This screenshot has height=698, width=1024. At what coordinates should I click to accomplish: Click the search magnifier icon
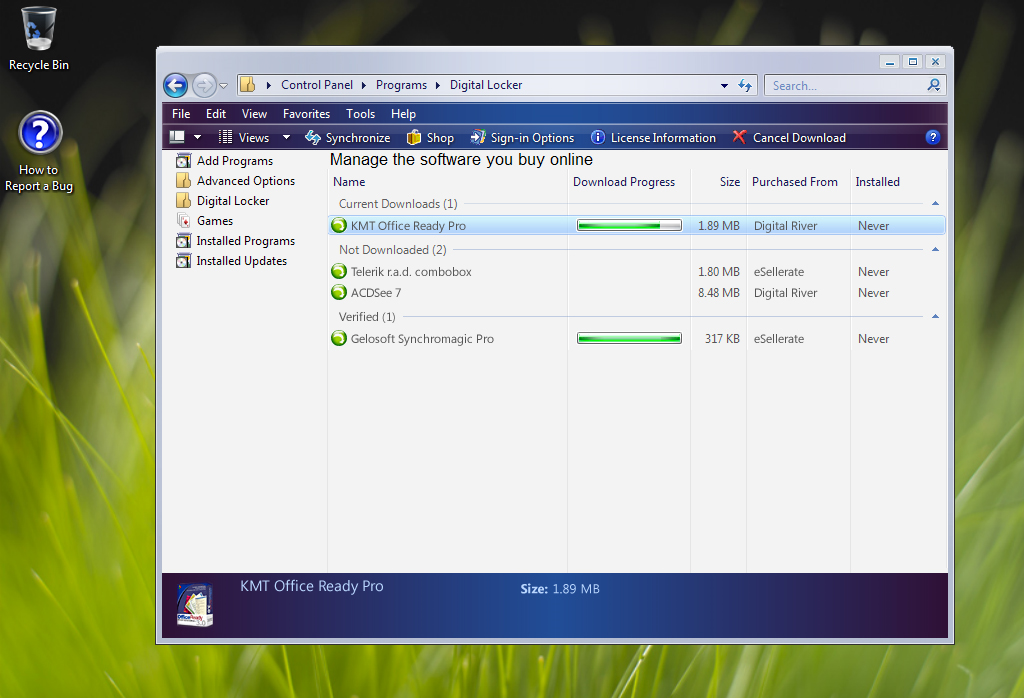(934, 86)
